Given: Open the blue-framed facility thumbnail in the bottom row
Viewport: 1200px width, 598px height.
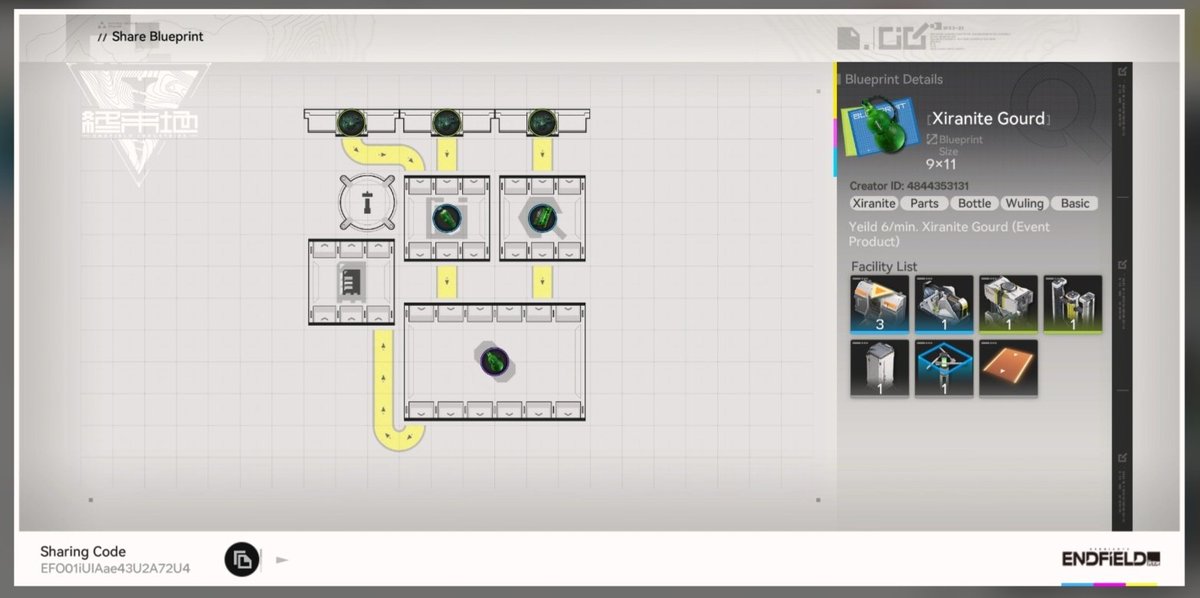Looking at the screenshot, I should tap(943, 368).
